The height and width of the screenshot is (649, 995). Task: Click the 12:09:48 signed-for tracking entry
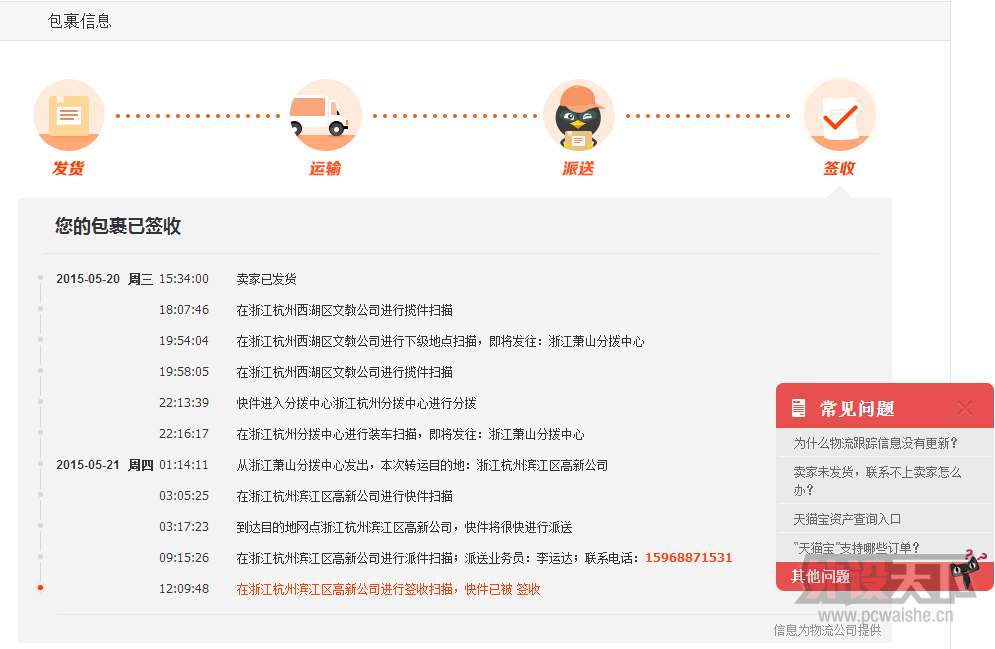[x=388, y=589]
